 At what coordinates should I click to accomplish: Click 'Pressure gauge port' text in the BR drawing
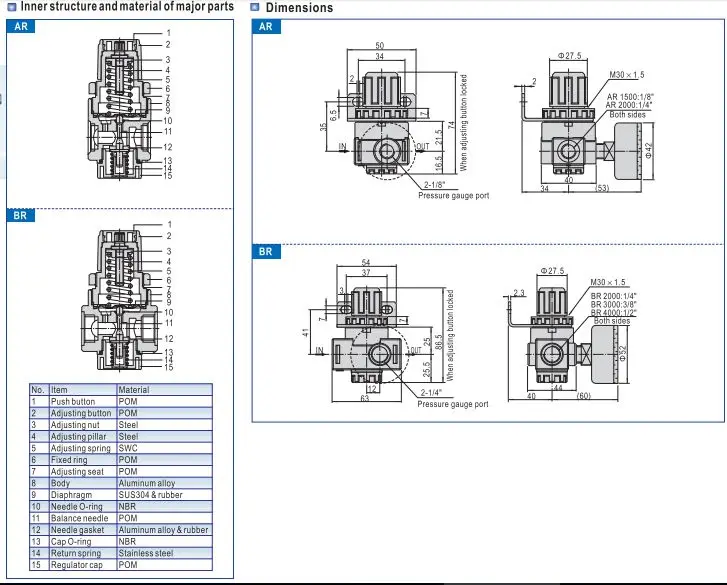point(453,404)
